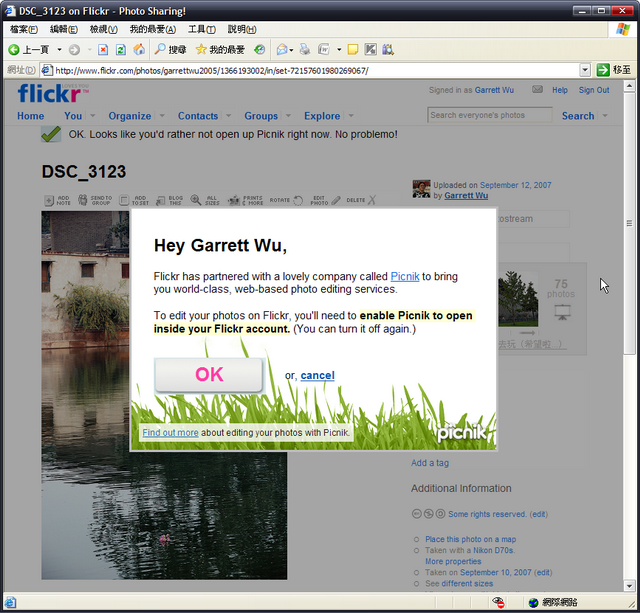Click the Refresh page icon
The image size is (640, 613).
coord(120,50)
